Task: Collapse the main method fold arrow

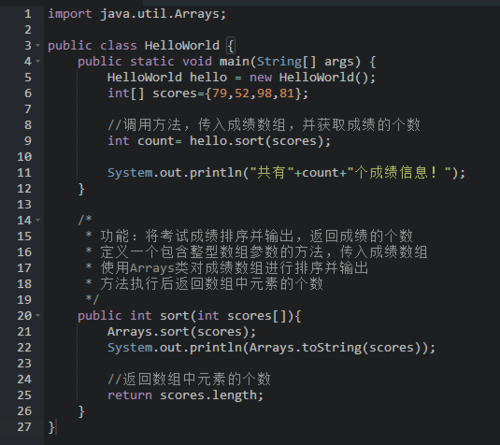Action: coord(38,61)
